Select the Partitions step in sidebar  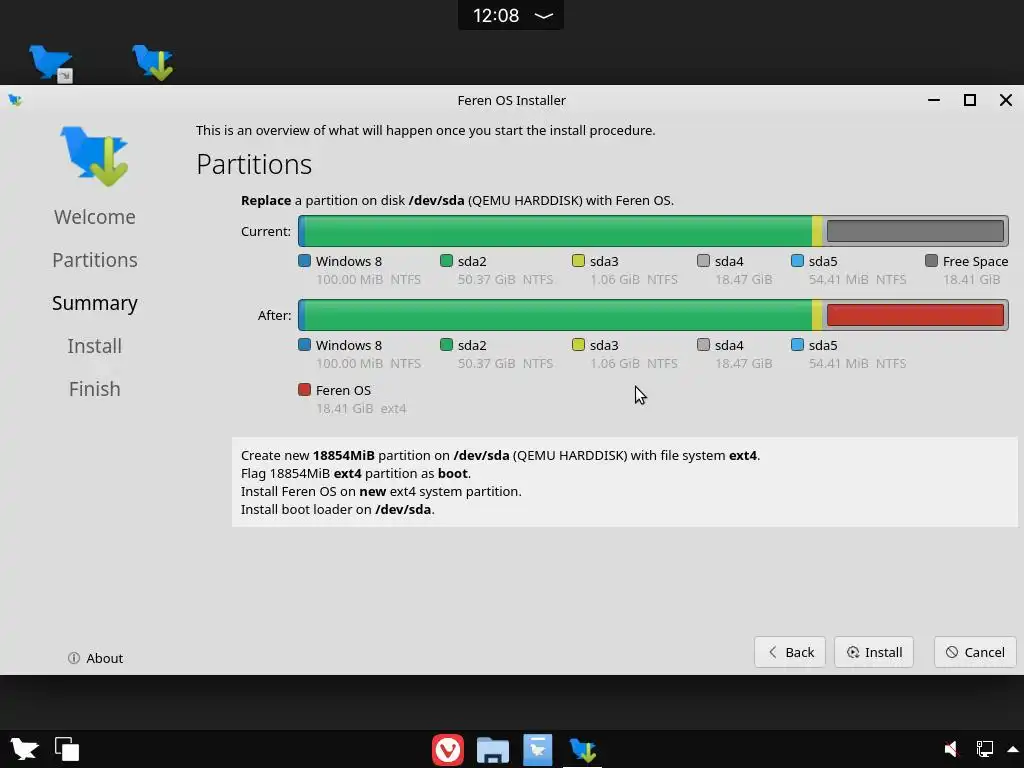tap(95, 260)
